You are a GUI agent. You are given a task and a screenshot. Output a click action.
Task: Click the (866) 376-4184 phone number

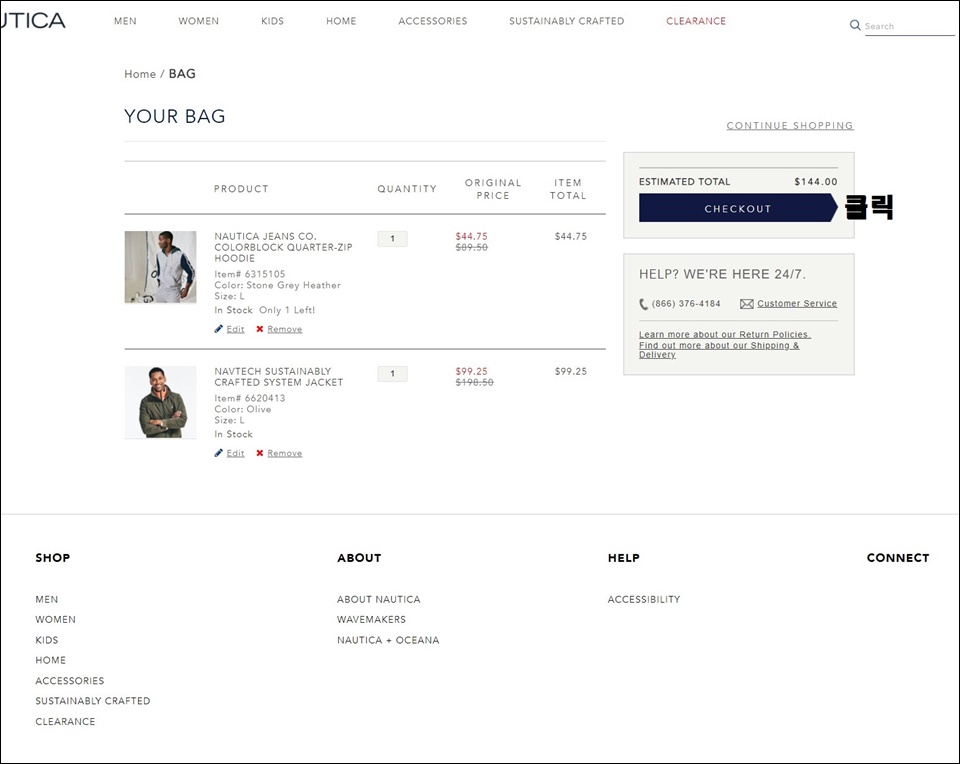click(686, 304)
